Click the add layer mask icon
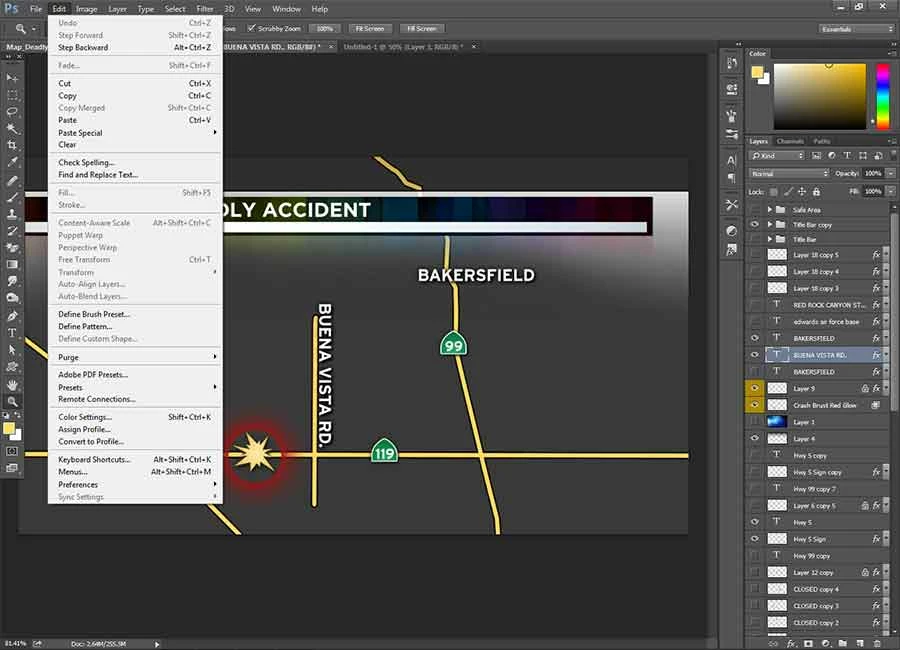 (808, 644)
